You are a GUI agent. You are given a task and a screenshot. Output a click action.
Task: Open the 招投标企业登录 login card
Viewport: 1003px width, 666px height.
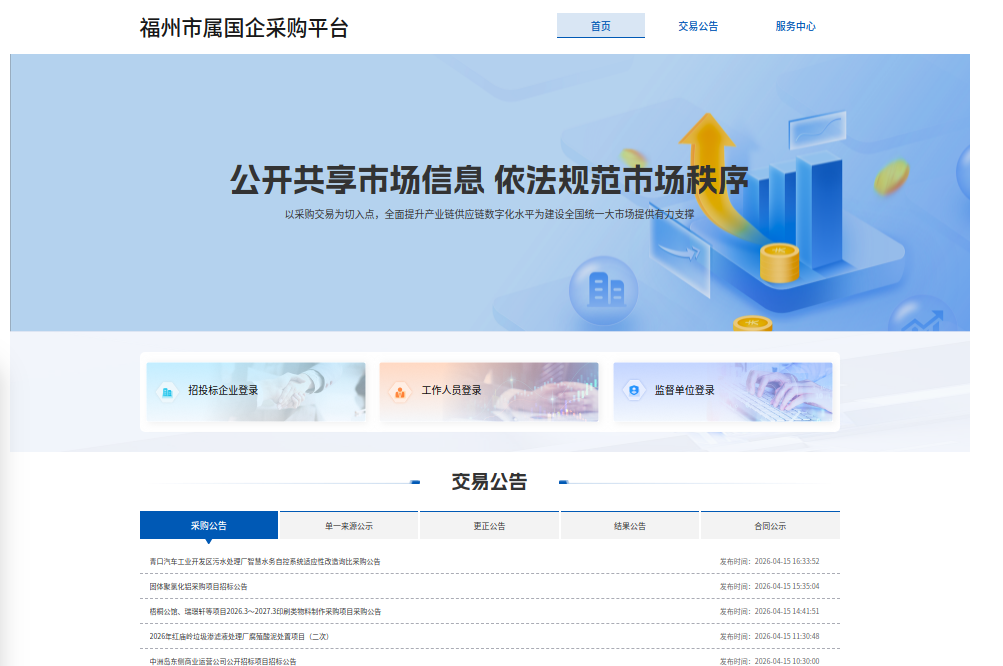pyautogui.click(x=256, y=391)
